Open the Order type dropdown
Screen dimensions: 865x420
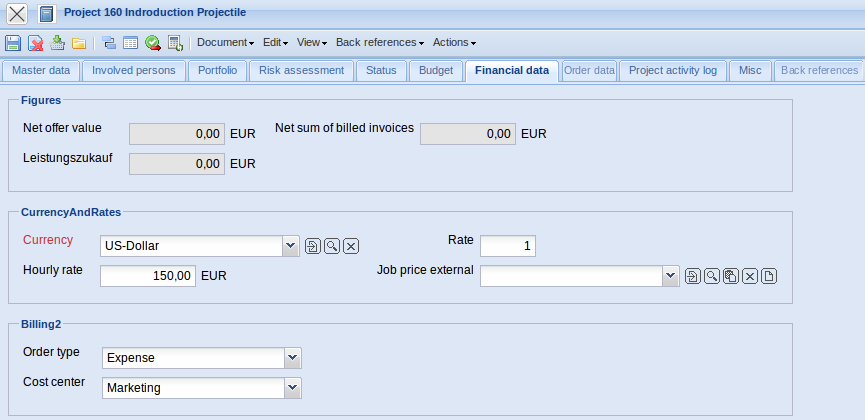(x=291, y=357)
